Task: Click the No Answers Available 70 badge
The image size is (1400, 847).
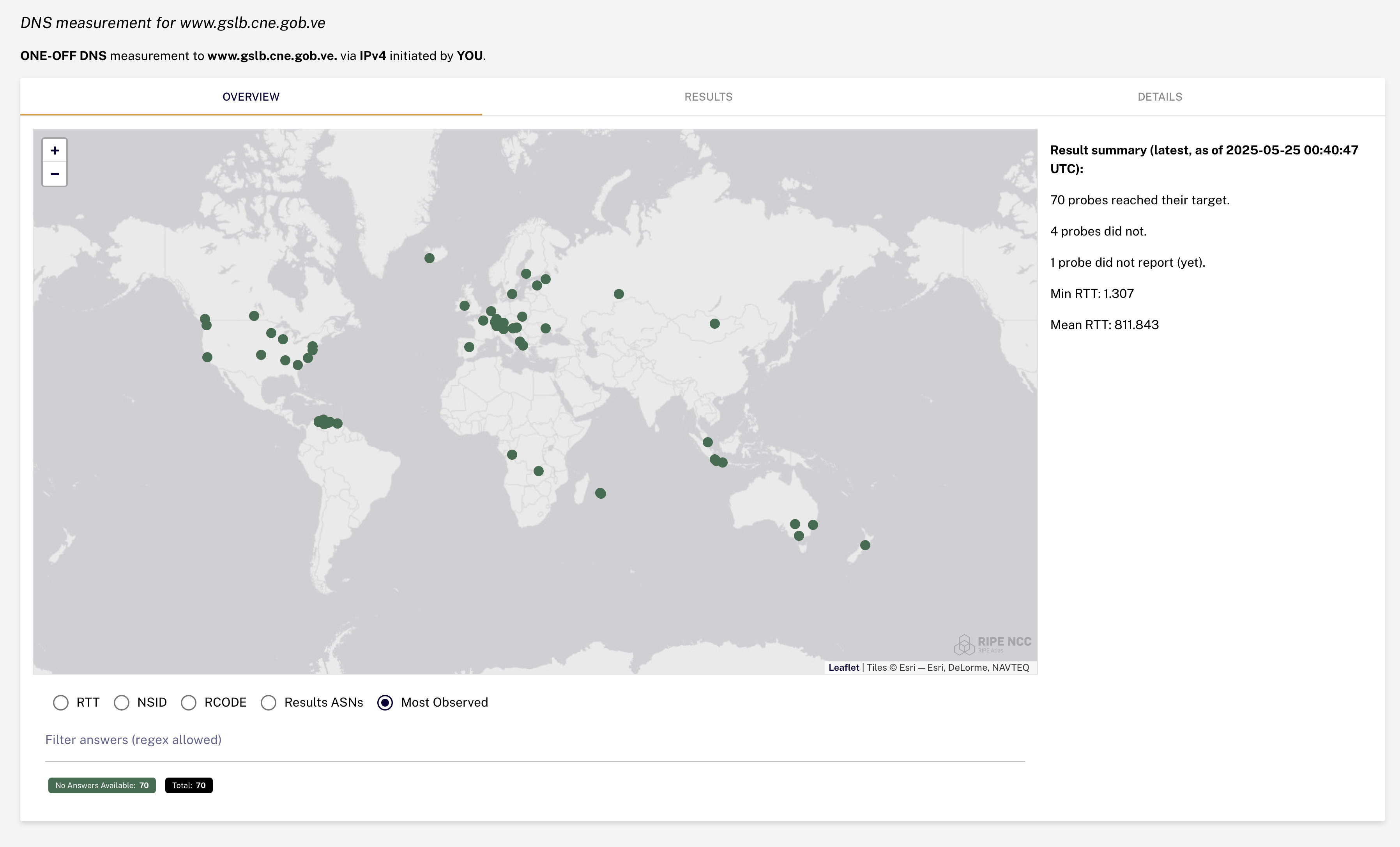Action: click(102, 786)
